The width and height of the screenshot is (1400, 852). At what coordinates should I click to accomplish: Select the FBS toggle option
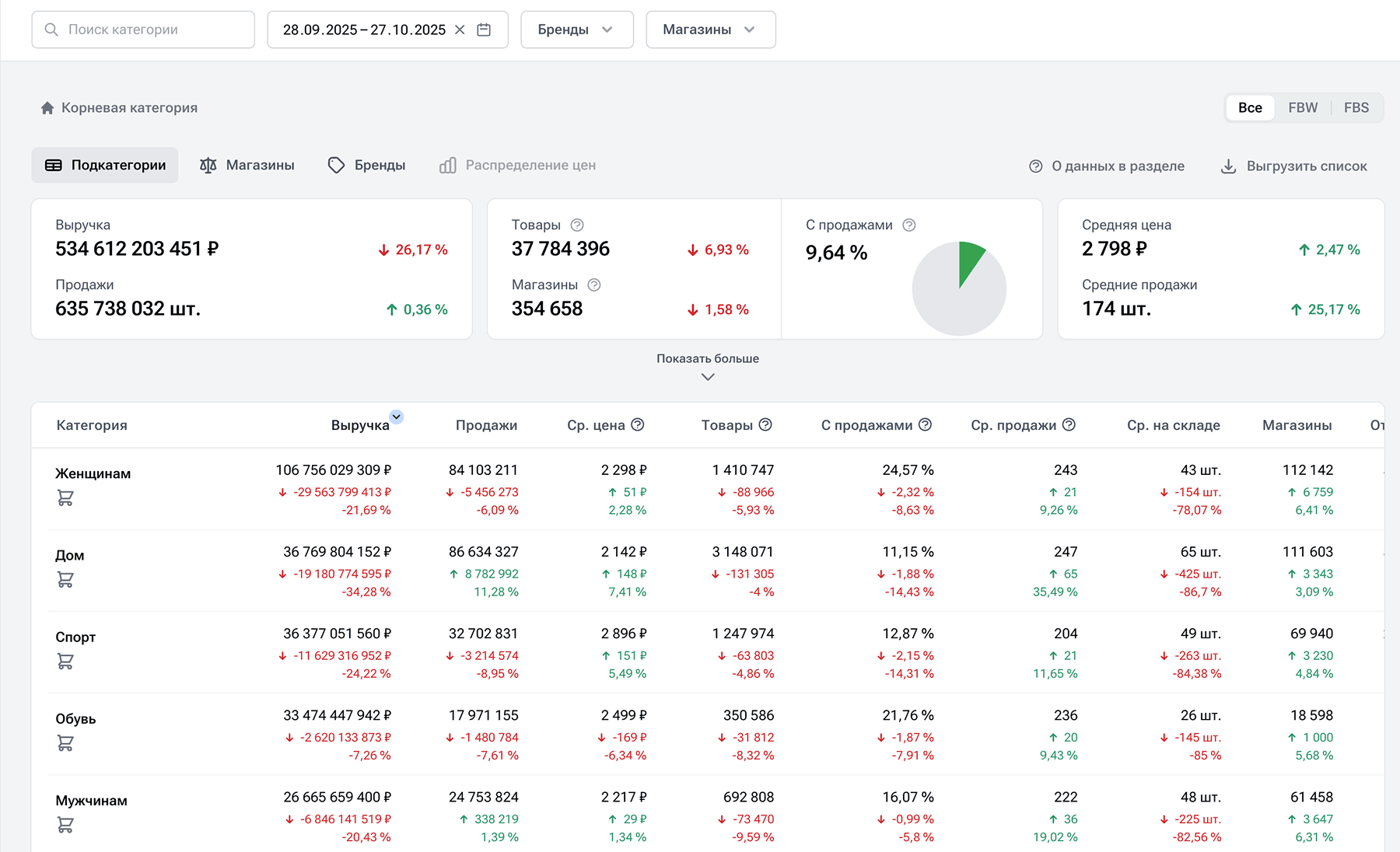click(1356, 108)
